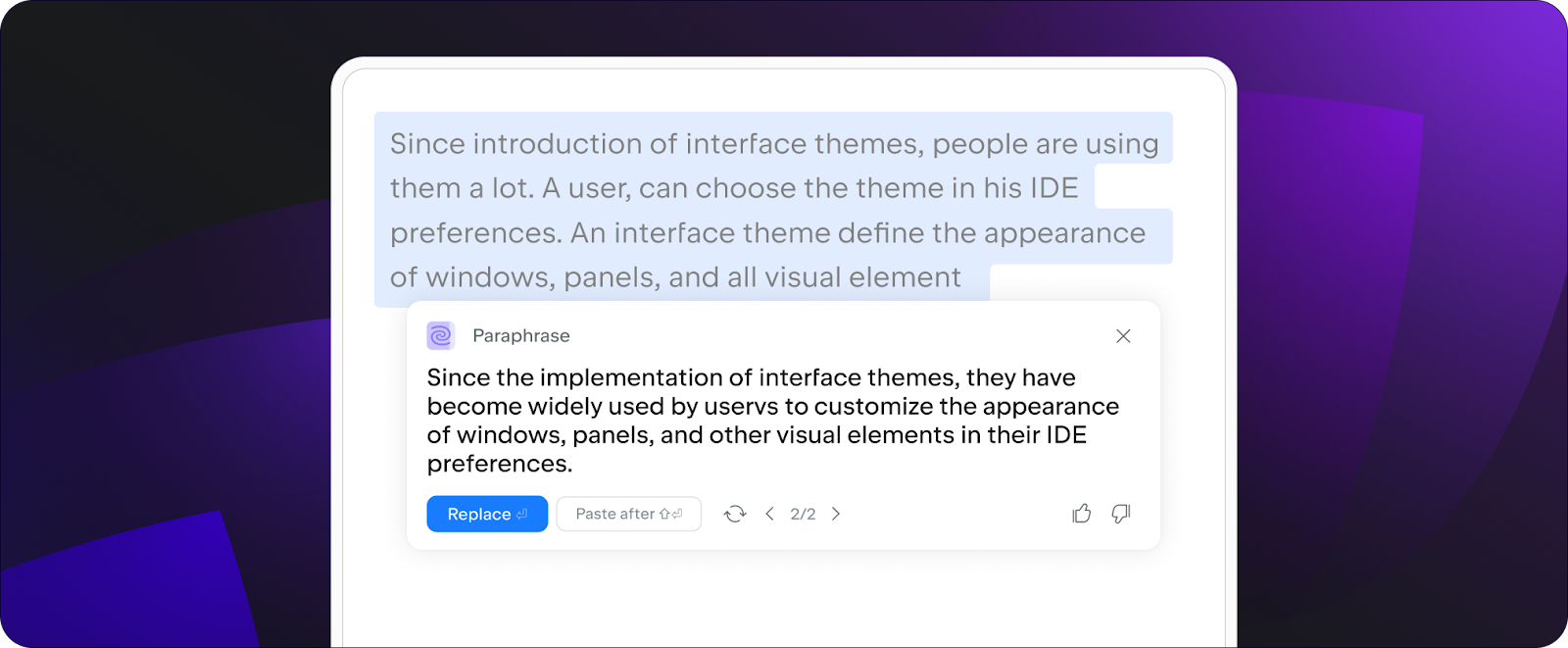This screenshot has height=648, width=1568.
Task: Like the suggestion with the thumbs up
Action: 1082,514
